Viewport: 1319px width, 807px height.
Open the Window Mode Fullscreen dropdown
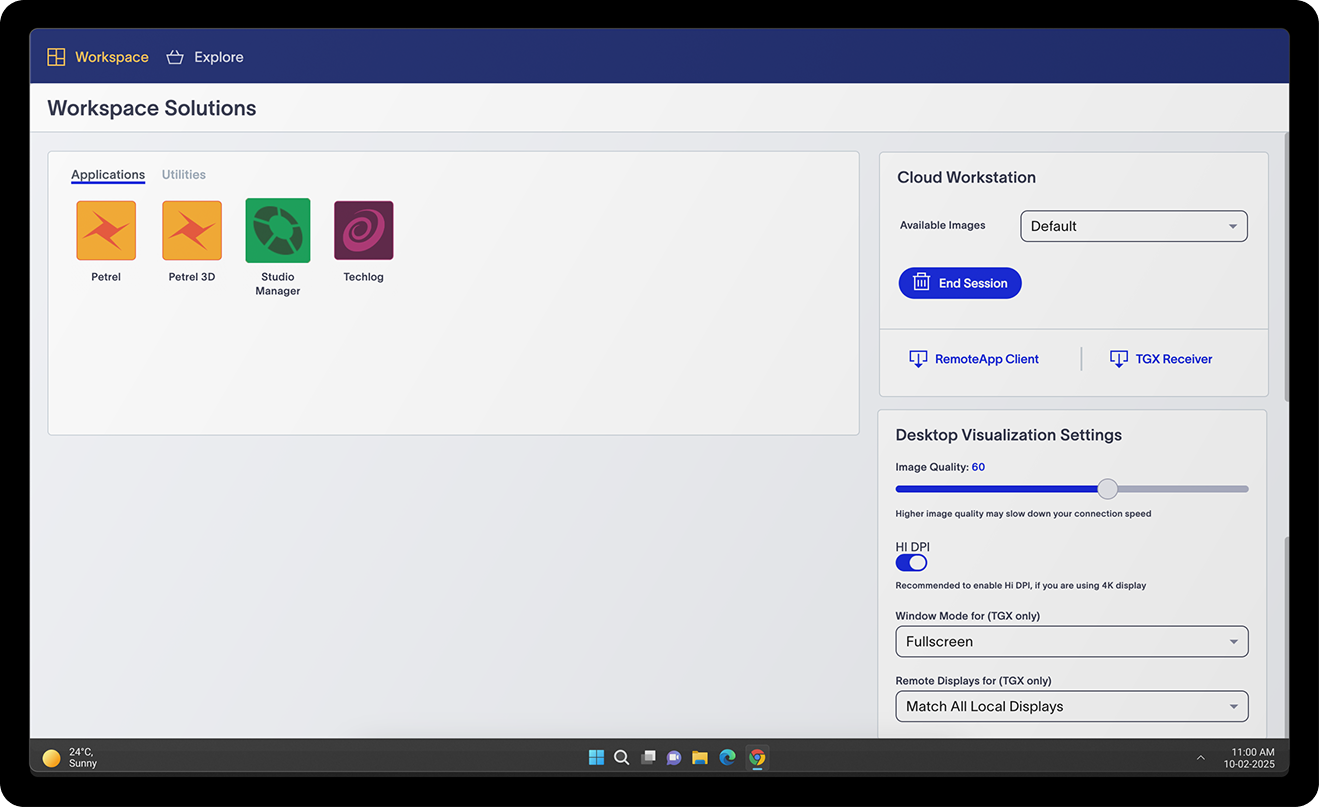(1071, 642)
